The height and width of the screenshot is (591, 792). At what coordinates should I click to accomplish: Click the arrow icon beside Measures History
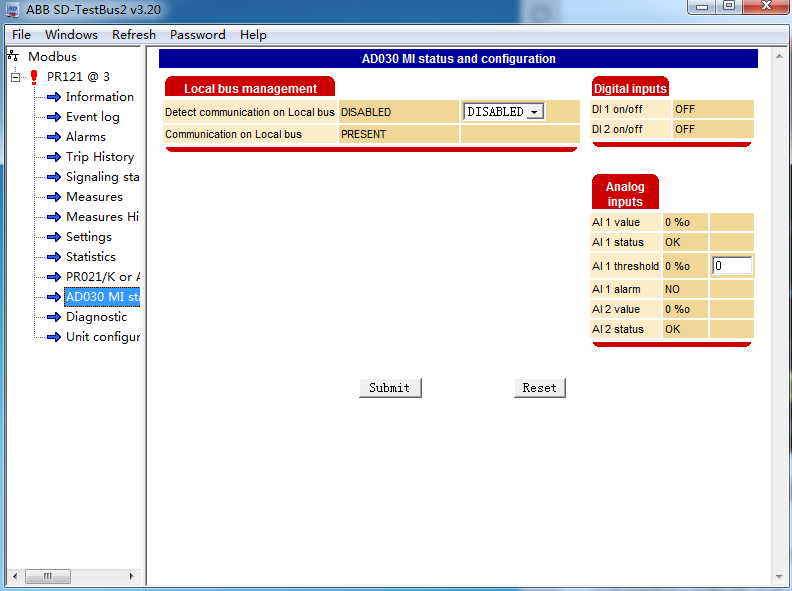54,217
